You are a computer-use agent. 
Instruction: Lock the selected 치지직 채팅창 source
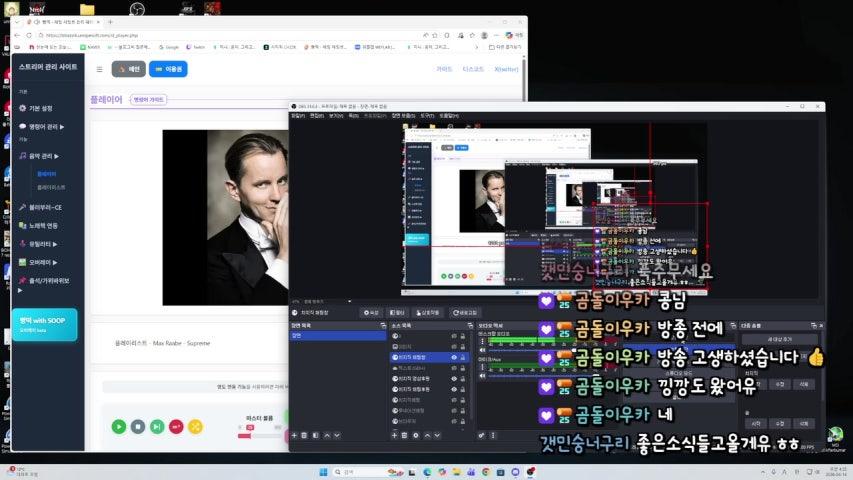click(x=463, y=358)
